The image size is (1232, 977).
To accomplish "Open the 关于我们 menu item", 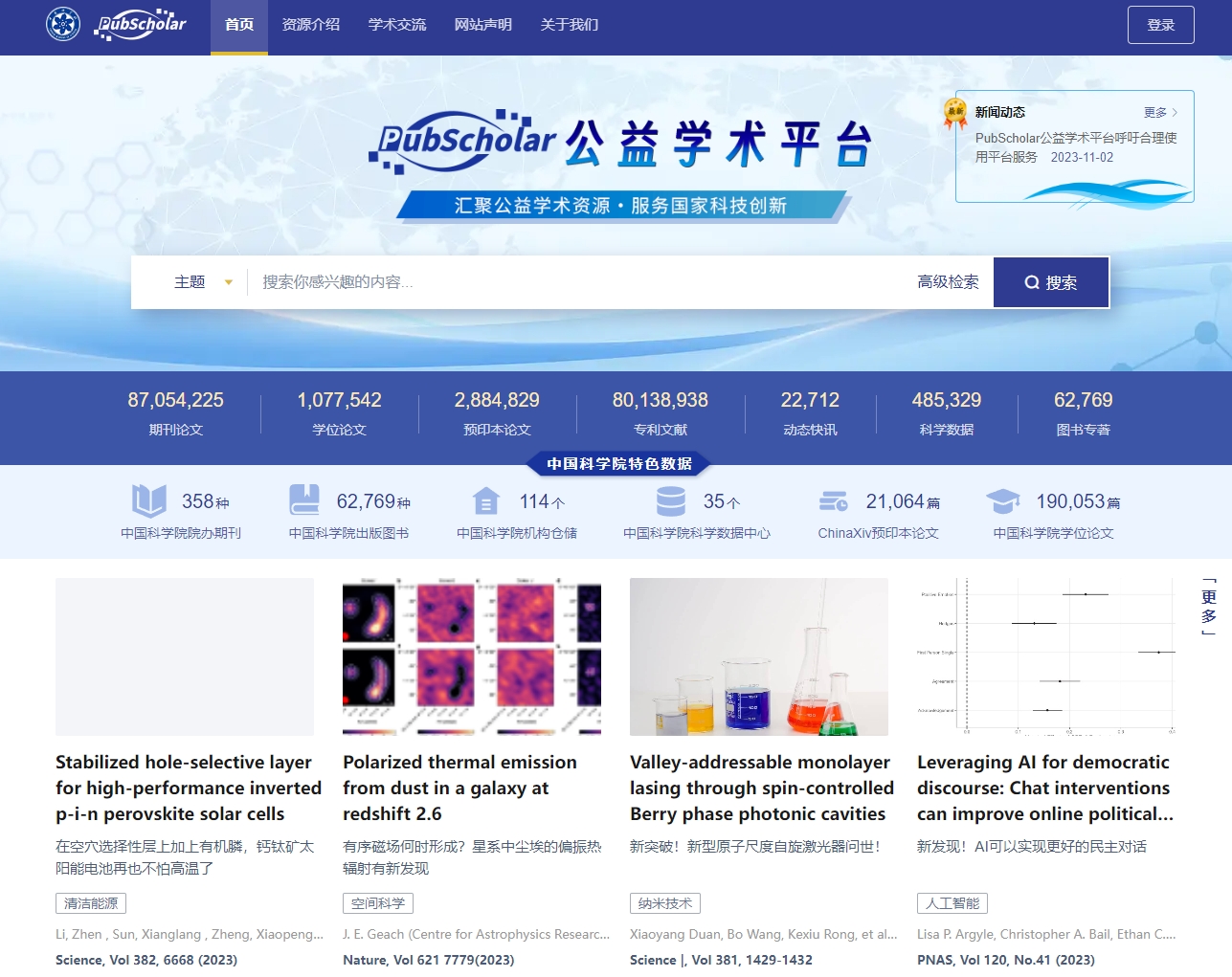I will tap(570, 25).
